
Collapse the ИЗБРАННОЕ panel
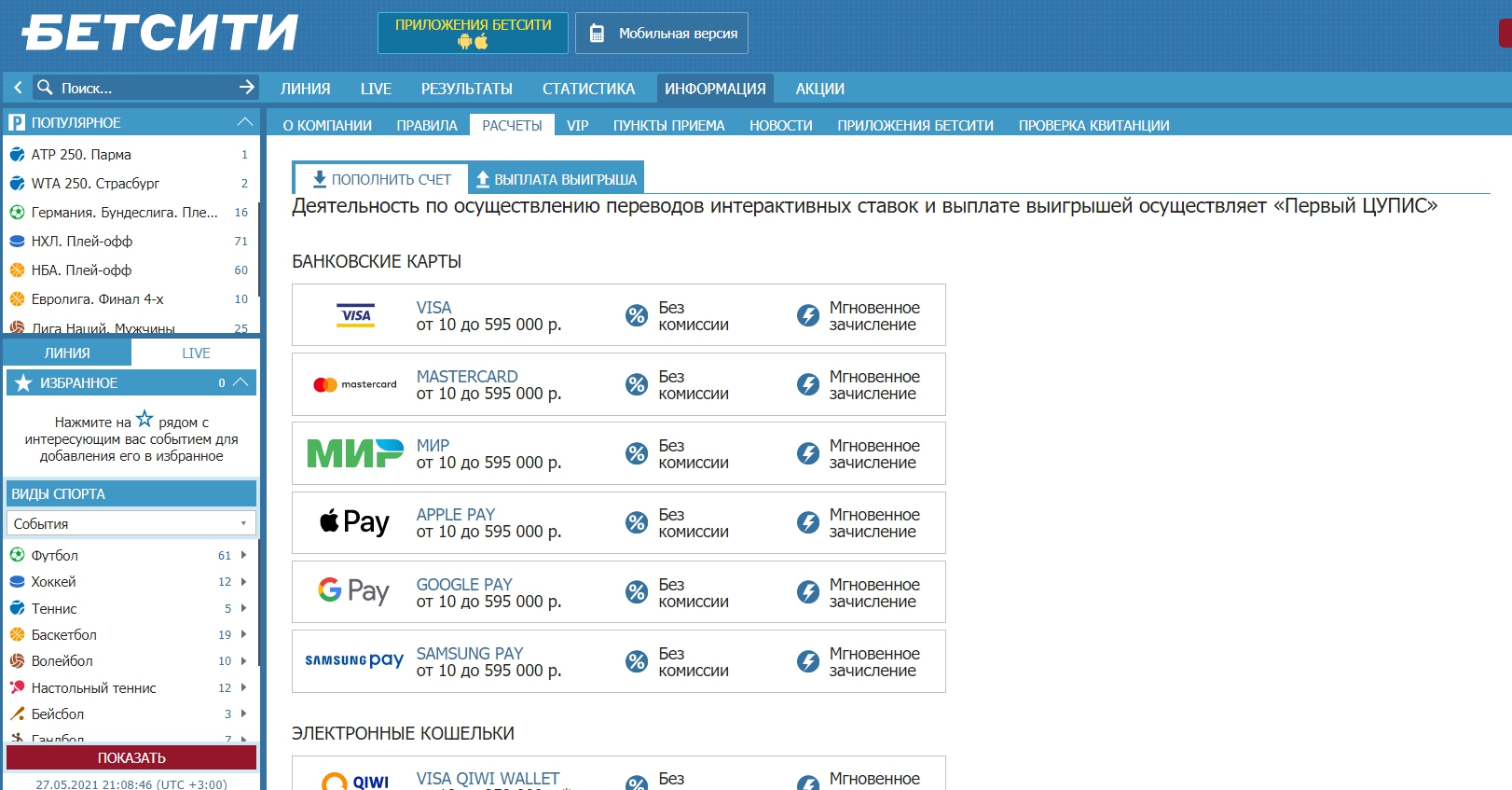click(241, 382)
